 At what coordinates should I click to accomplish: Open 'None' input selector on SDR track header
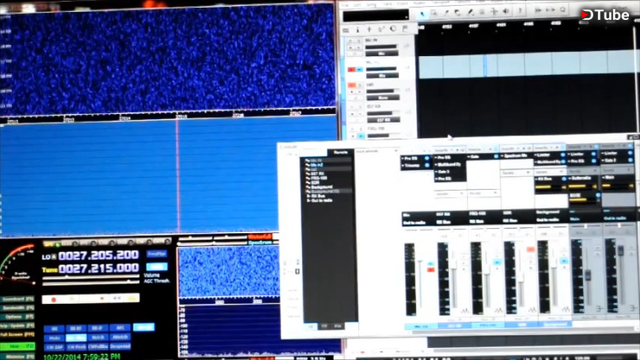383,98
